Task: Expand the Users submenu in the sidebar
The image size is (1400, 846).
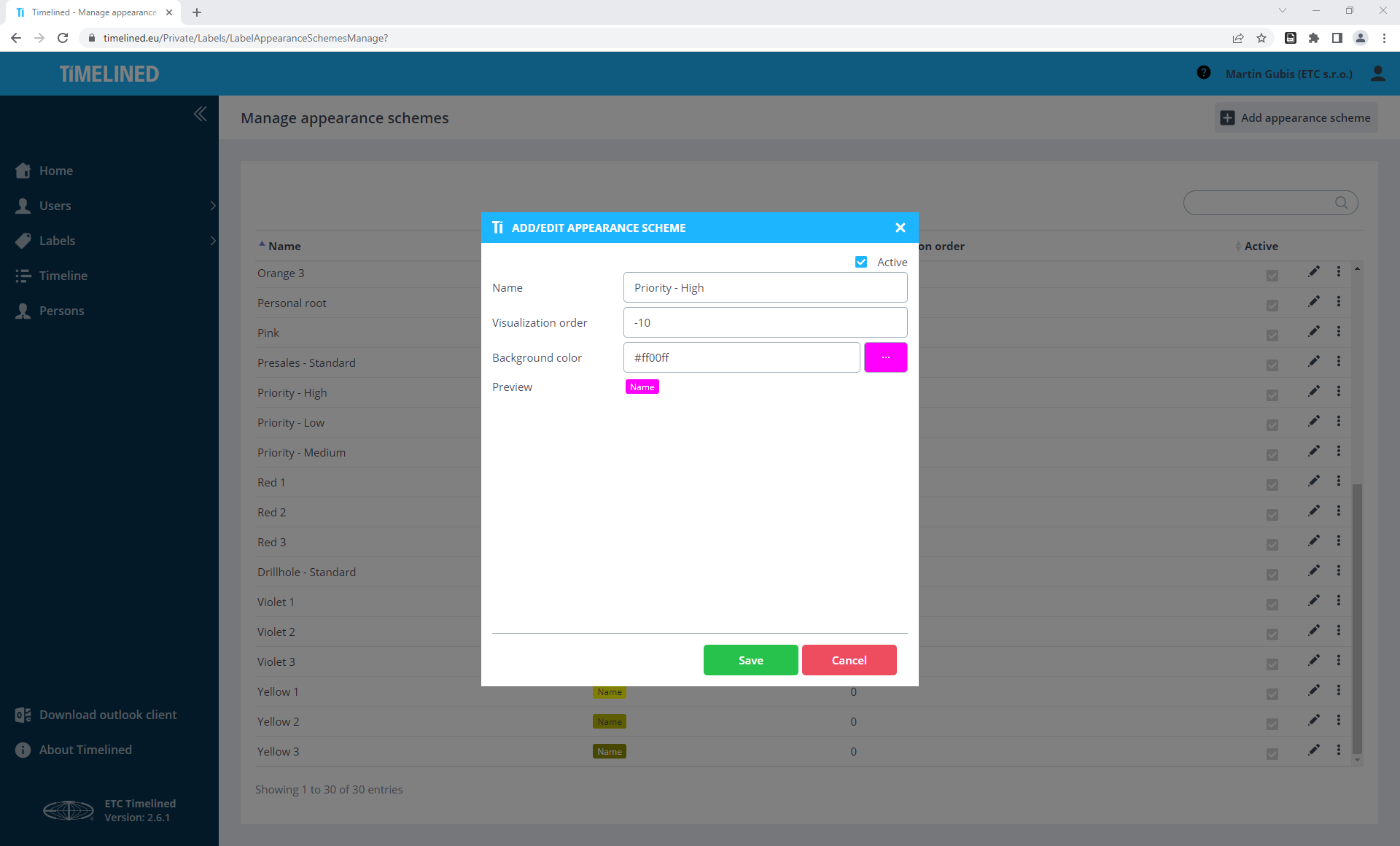Action: coord(213,206)
